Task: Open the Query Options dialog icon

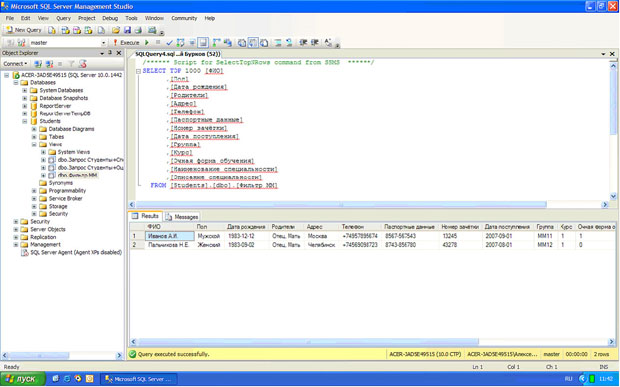Action: click(192, 43)
